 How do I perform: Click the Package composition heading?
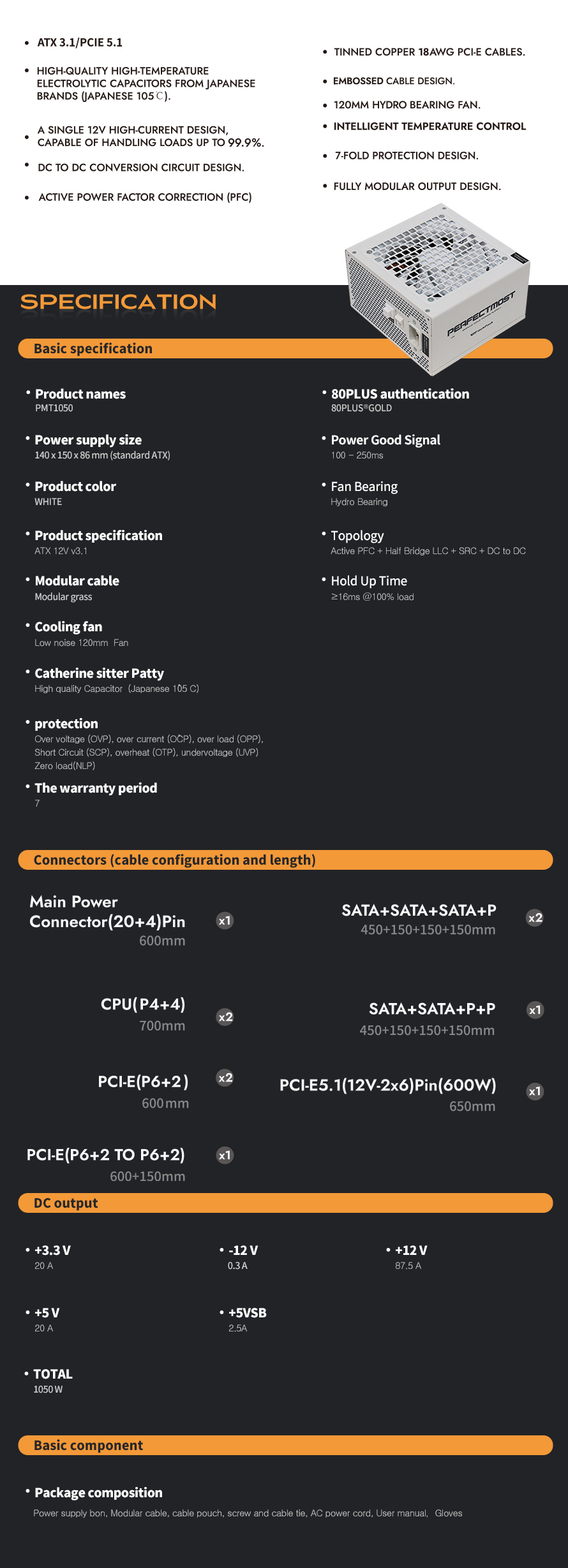(98, 1492)
